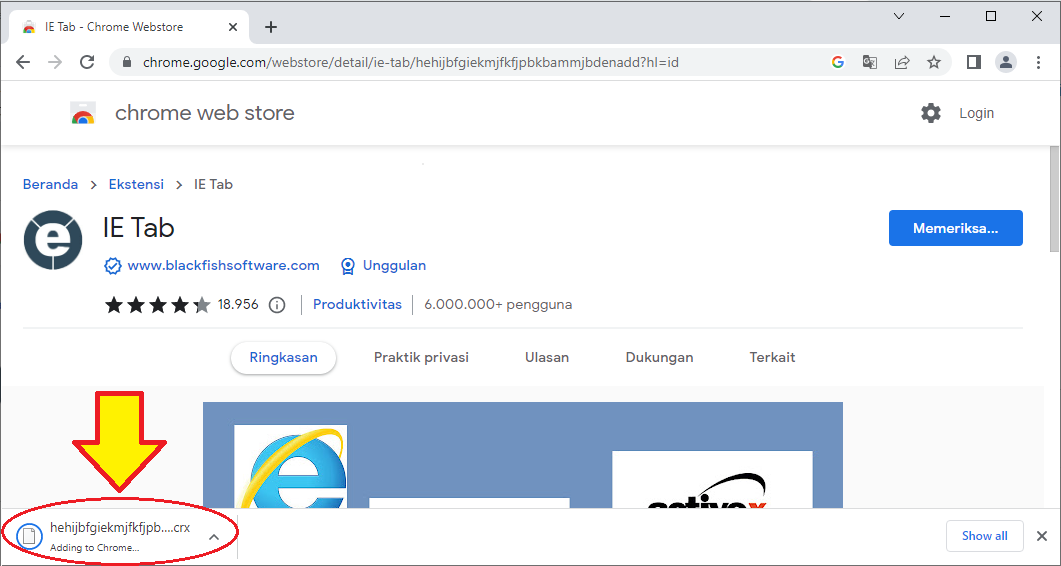
Task: Click the verified publisher badge icon
Action: [112, 266]
